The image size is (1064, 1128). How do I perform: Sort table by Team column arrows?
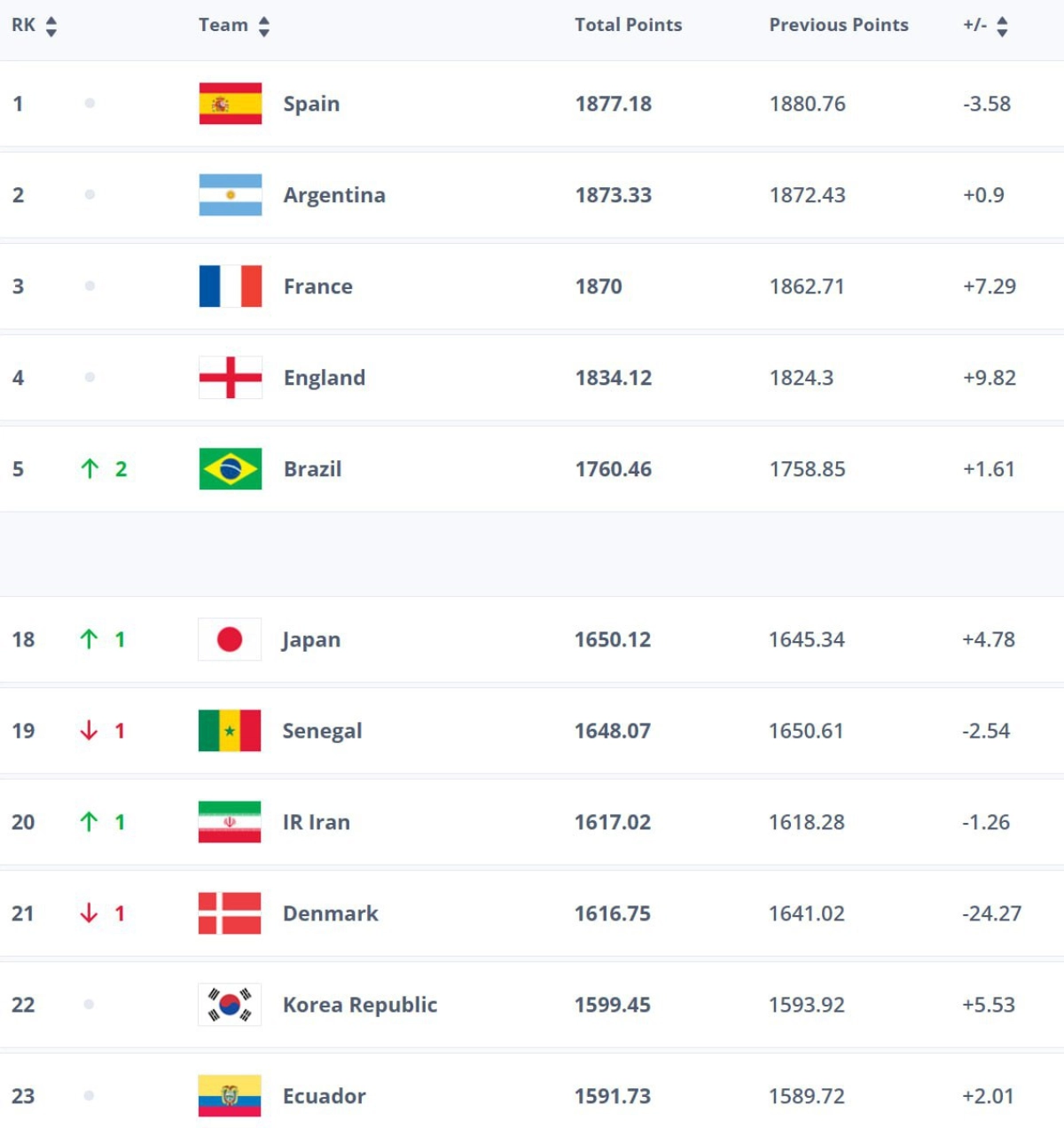click(x=264, y=27)
